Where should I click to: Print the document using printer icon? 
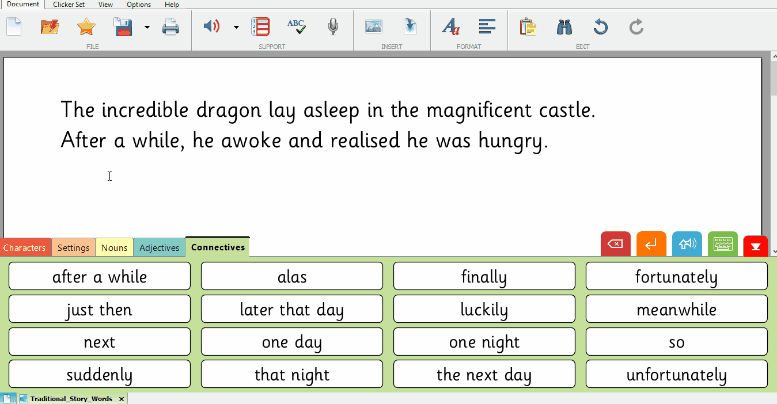(171, 27)
